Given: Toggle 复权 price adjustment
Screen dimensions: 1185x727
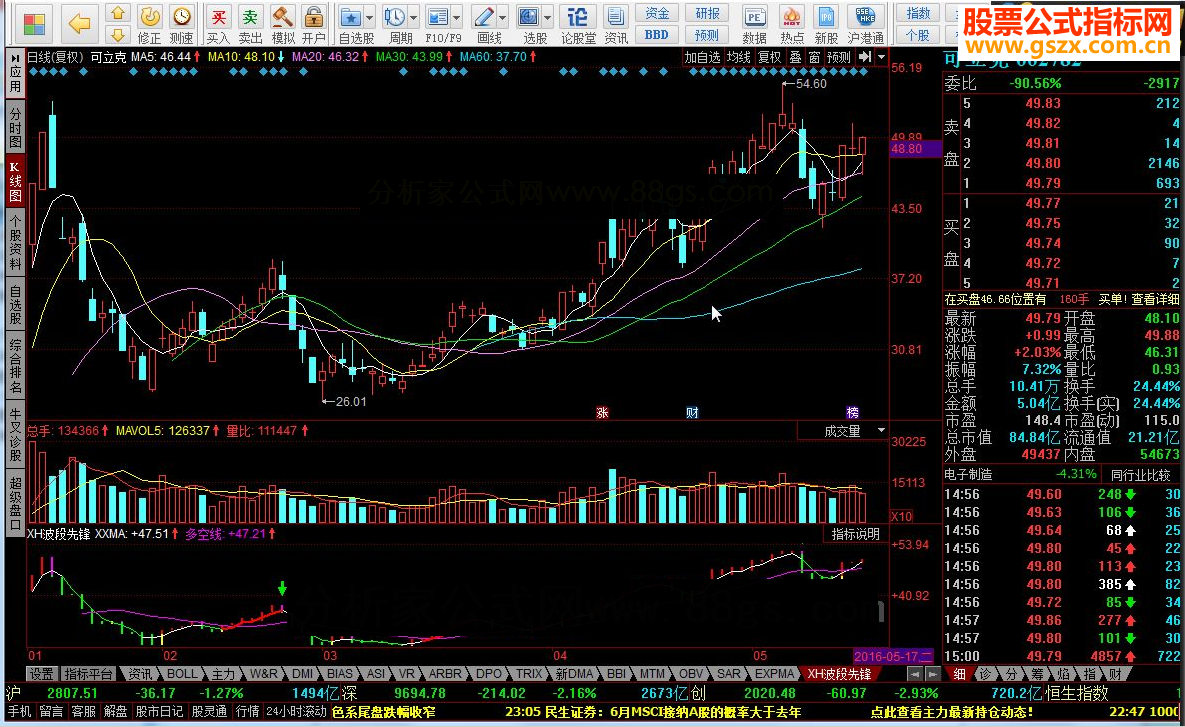Looking at the screenshot, I should coord(770,57).
